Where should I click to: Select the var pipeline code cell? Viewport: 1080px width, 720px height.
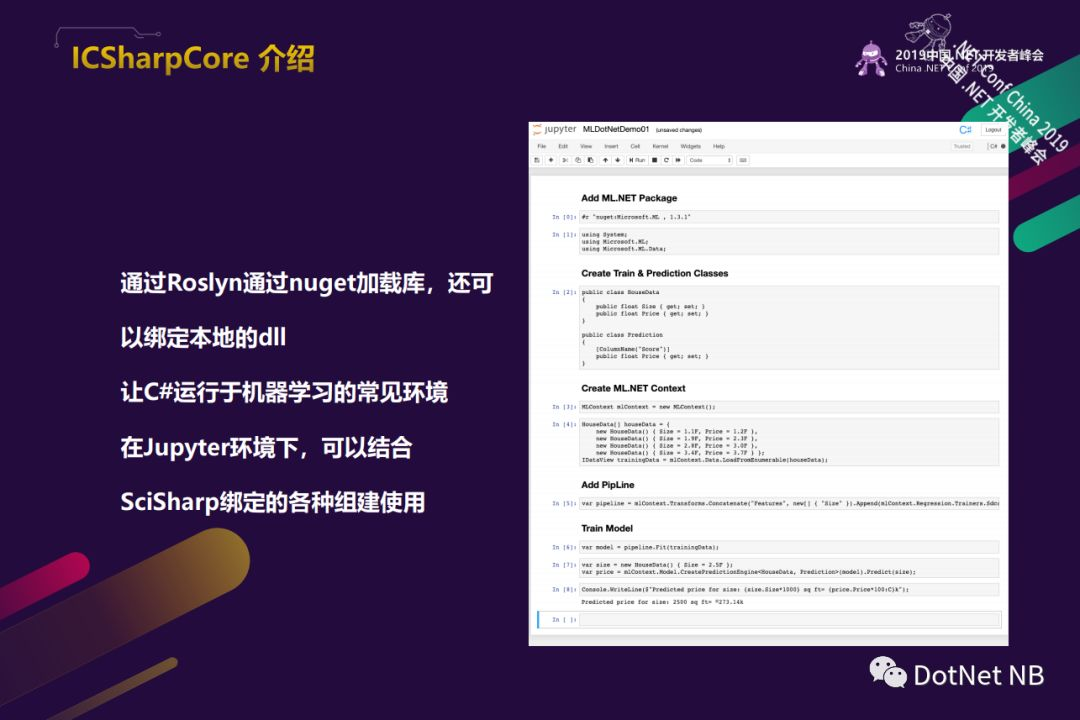(789, 504)
